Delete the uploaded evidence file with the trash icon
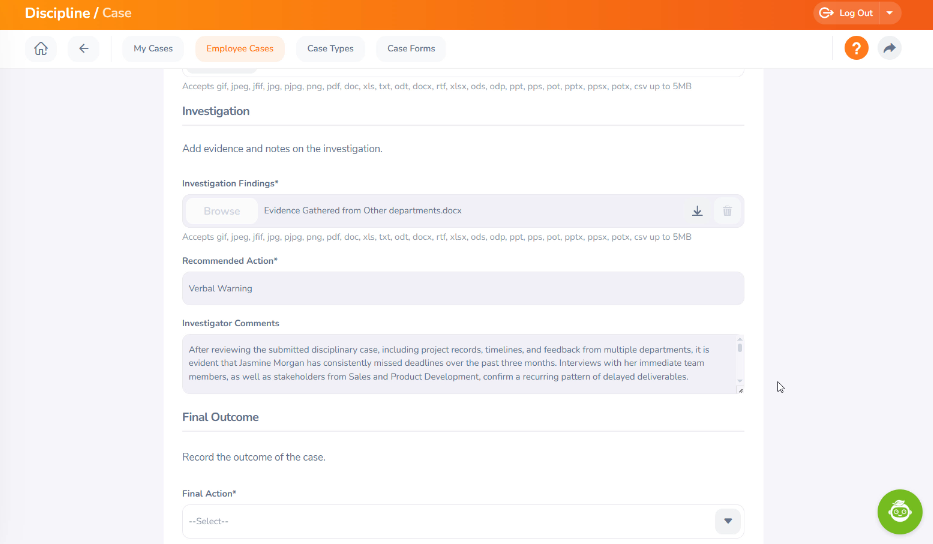 [x=727, y=211]
